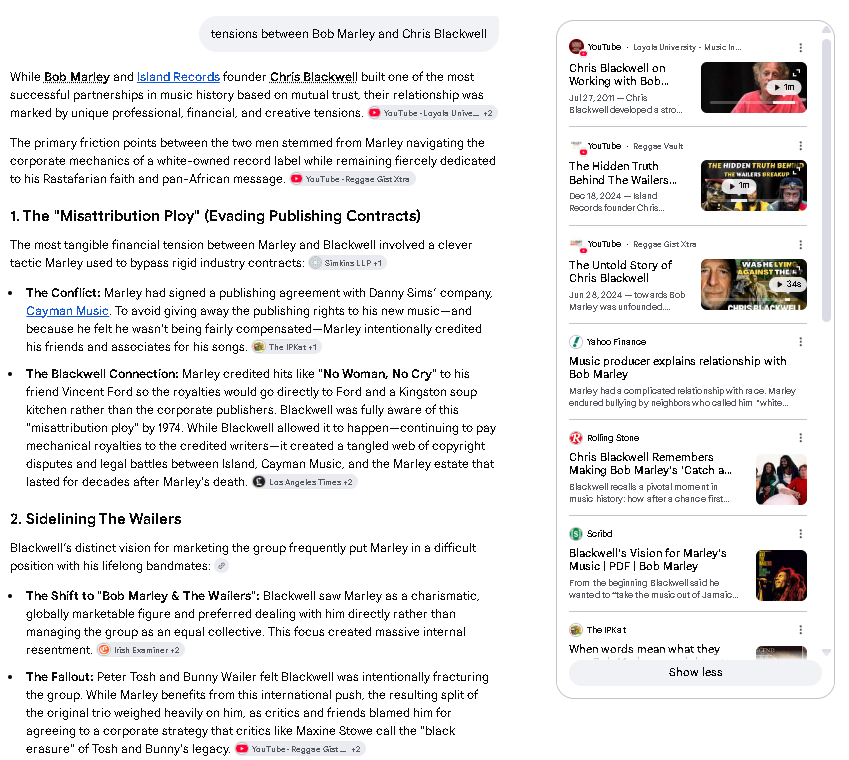Open 'The Untold Story of Chris Blackwell' title

point(620,271)
